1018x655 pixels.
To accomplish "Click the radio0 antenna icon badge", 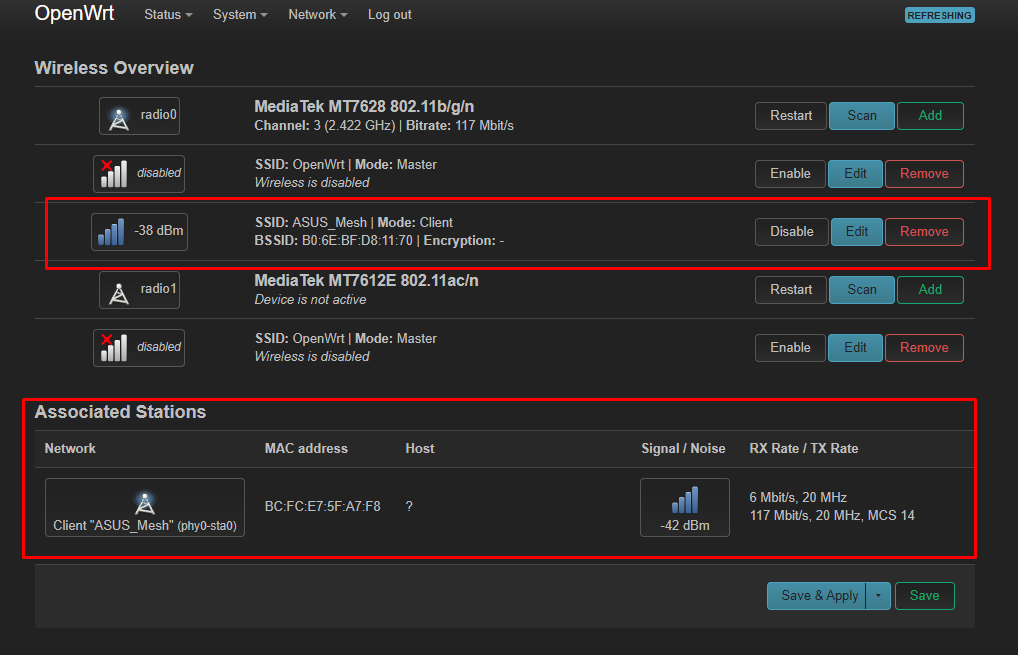I will pyautogui.click(x=139, y=116).
